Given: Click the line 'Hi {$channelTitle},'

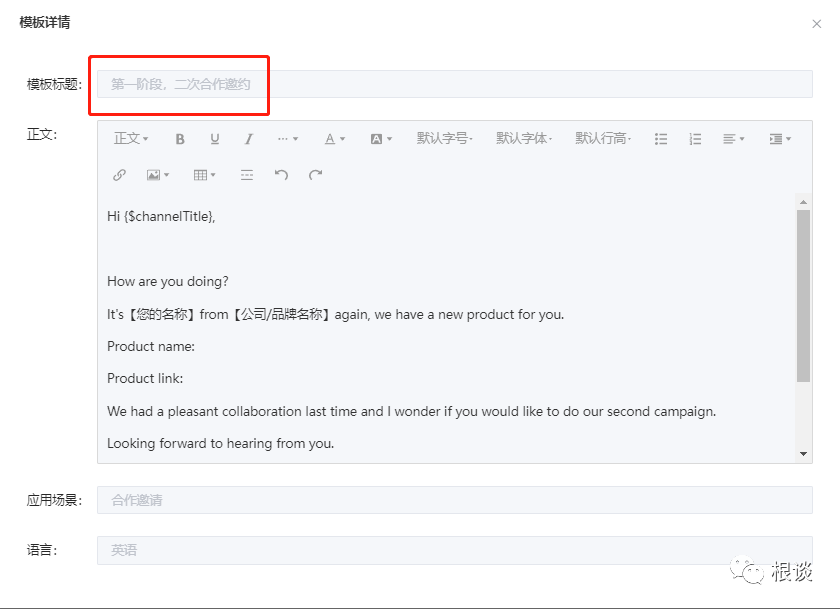Looking at the screenshot, I should coord(161,216).
